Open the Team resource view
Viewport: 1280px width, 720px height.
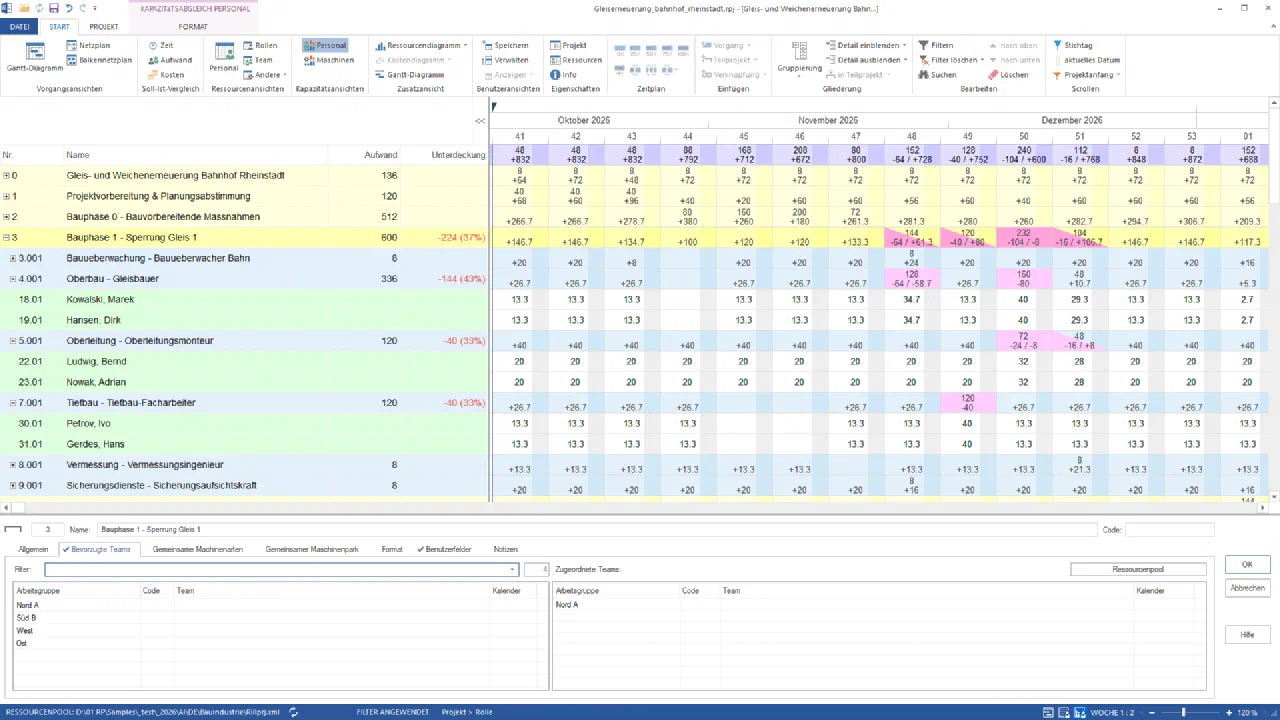pos(257,60)
